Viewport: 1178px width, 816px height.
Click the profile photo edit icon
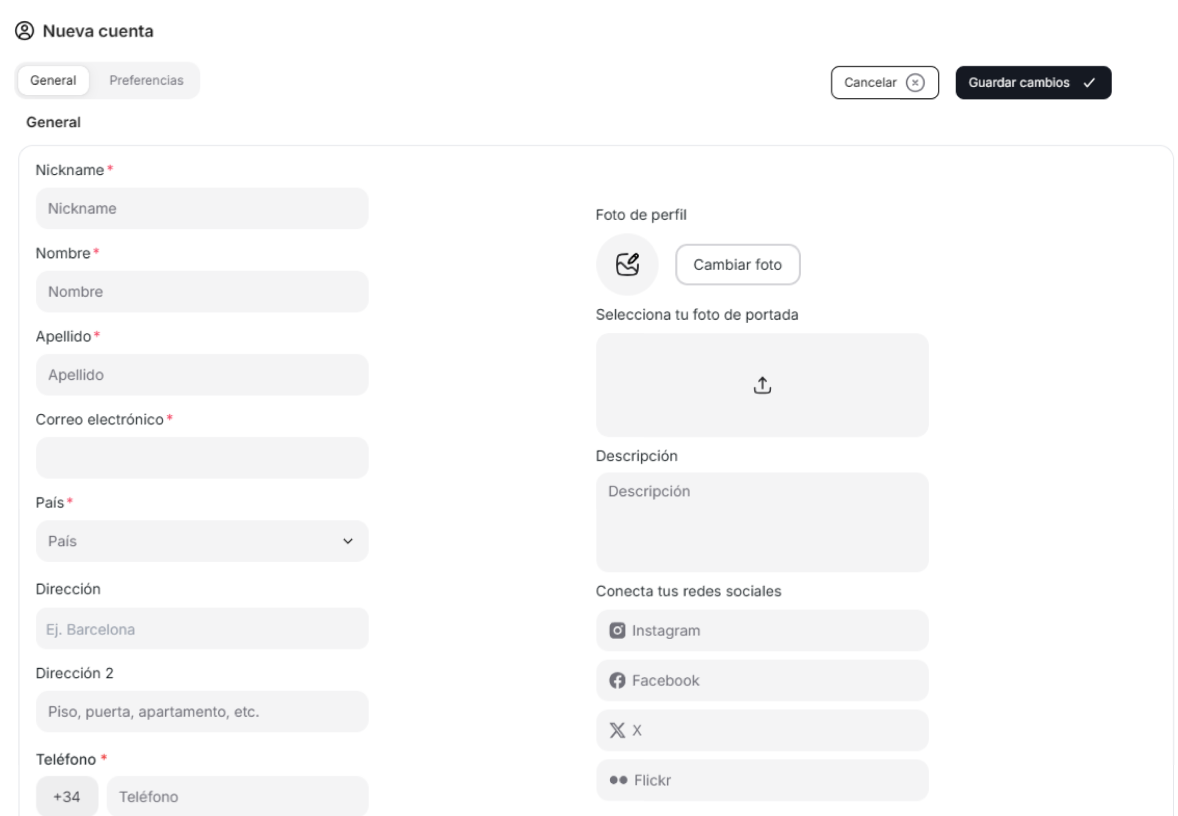pyautogui.click(x=627, y=265)
